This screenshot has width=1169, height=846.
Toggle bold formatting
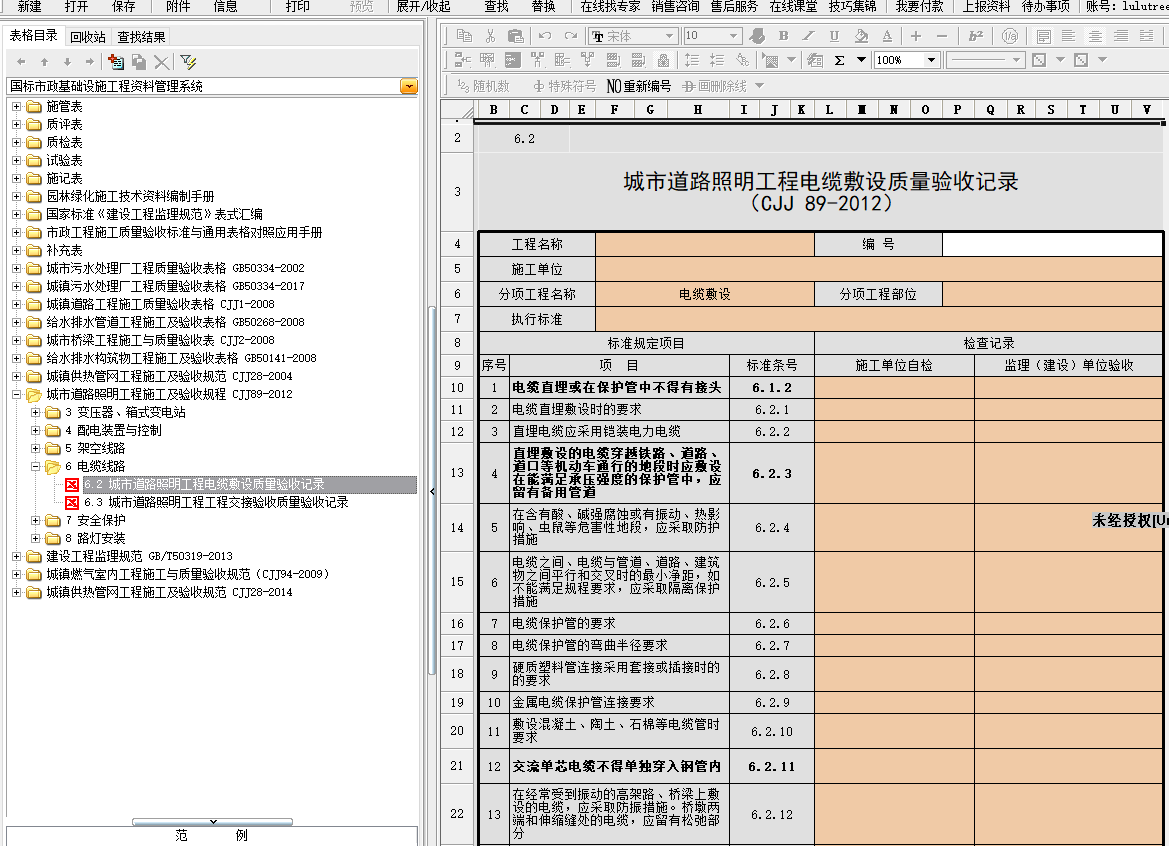pos(783,36)
